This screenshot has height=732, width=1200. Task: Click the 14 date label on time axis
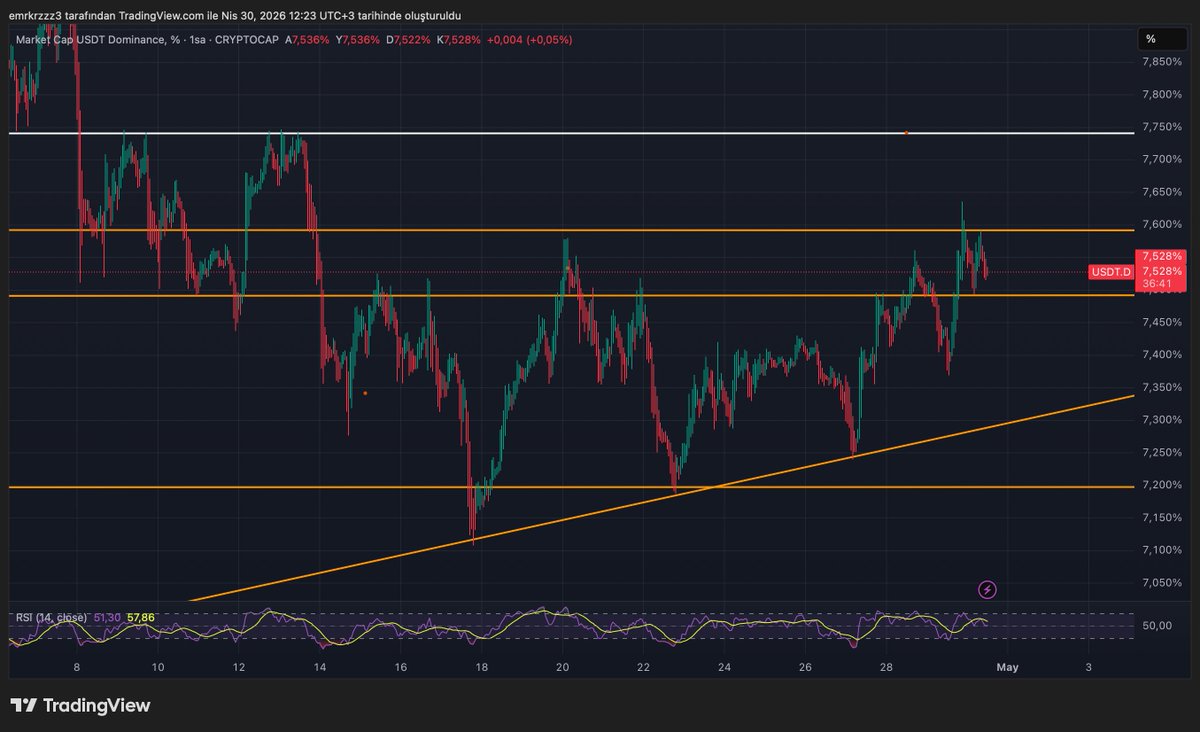319,667
